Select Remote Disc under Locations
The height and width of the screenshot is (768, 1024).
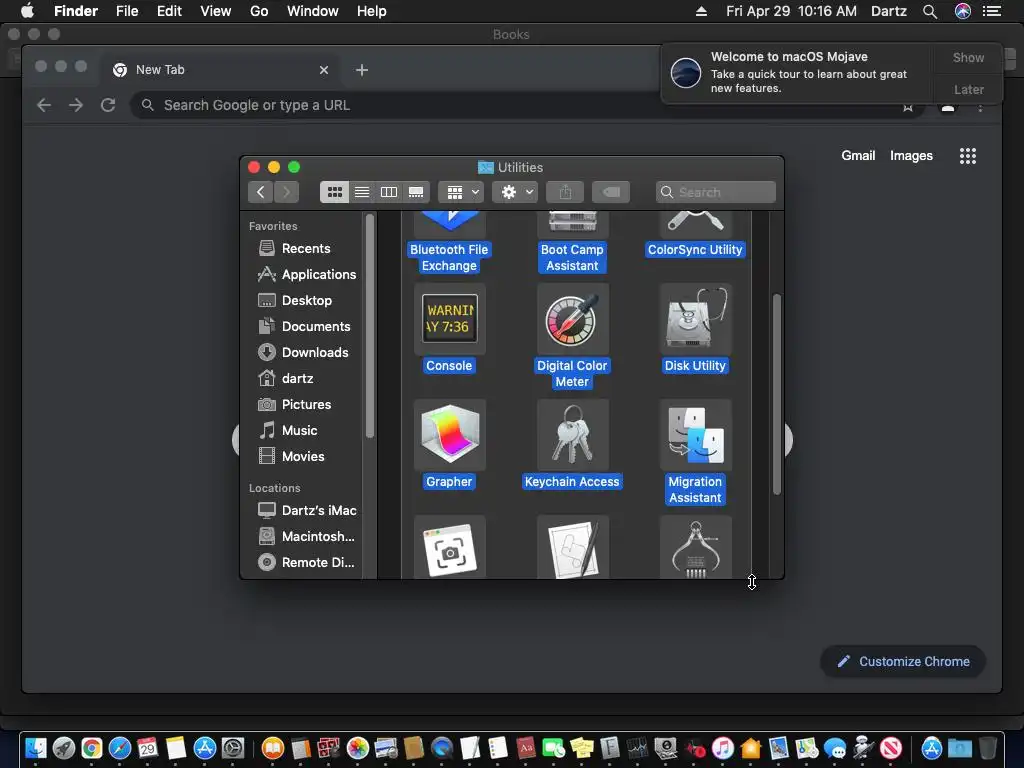click(306, 562)
